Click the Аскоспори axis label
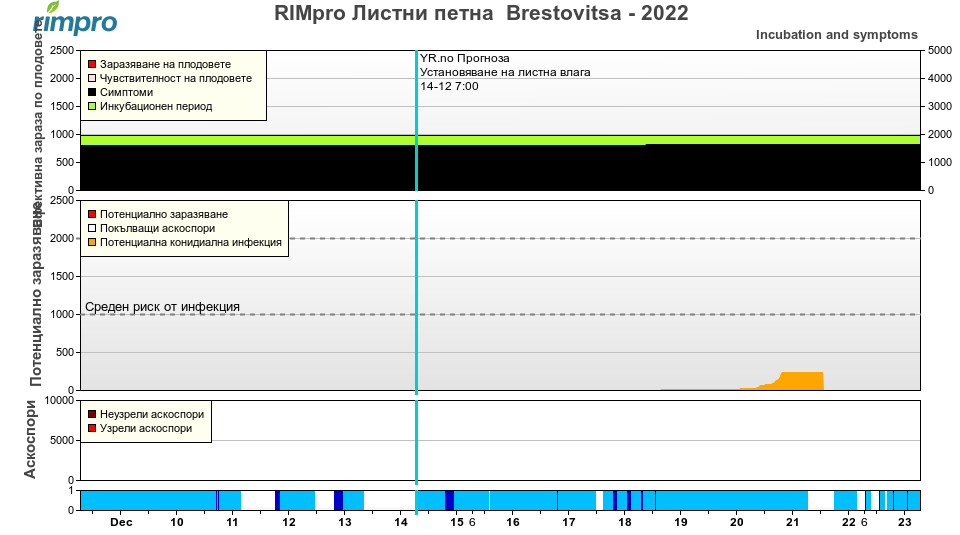960x535 pixels. point(30,440)
